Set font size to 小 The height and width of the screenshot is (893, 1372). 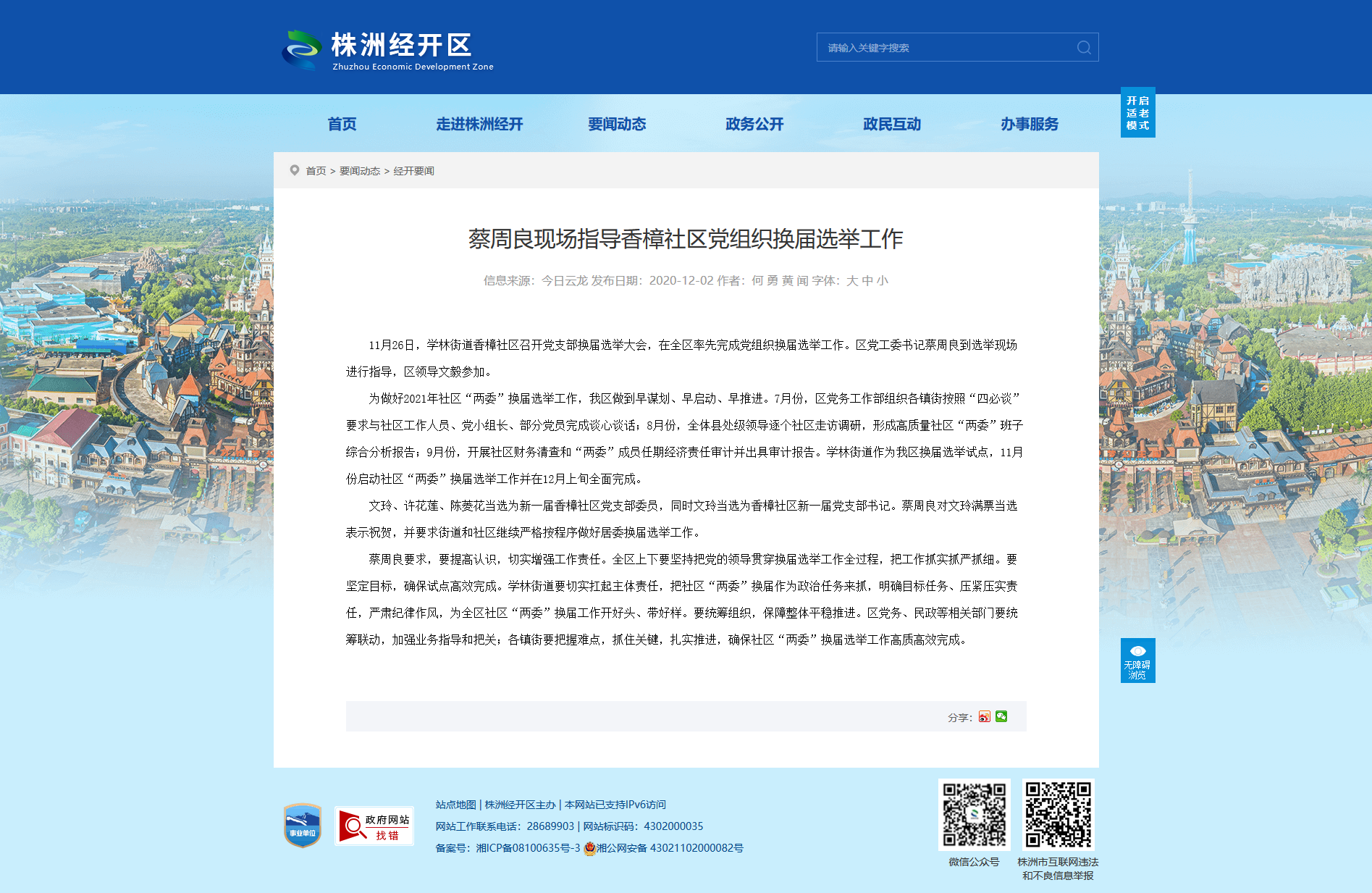tap(883, 280)
